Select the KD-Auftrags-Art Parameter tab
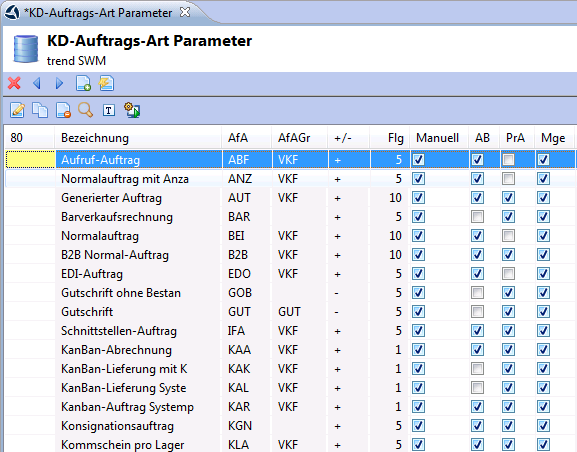The image size is (577, 452). pyautogui.click(x=98, y=13)
